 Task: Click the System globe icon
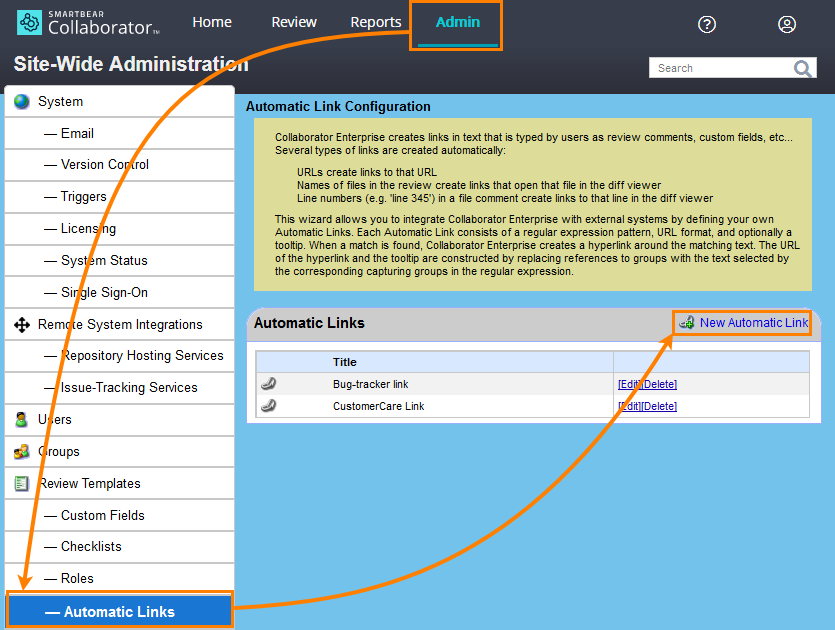pos(21,102)
